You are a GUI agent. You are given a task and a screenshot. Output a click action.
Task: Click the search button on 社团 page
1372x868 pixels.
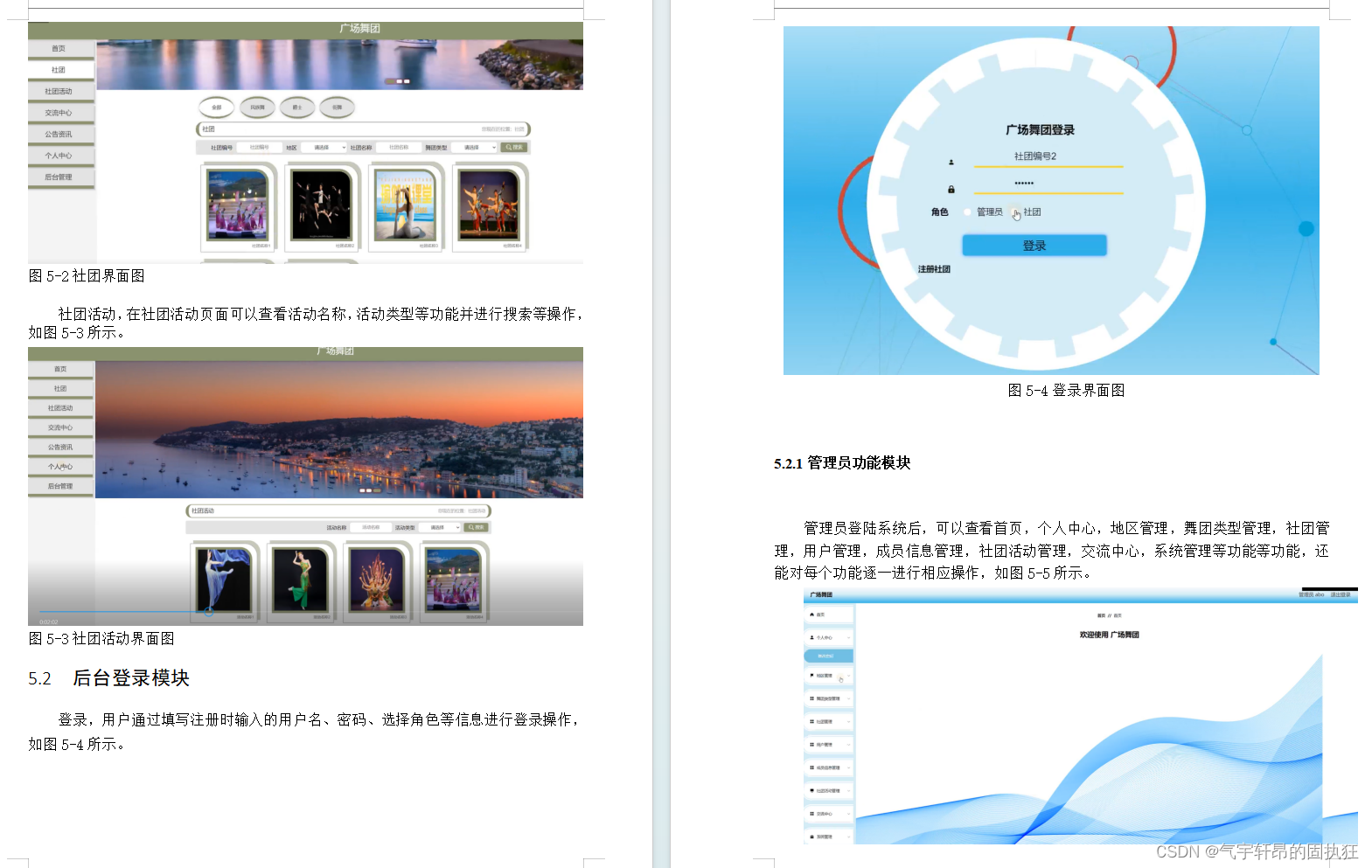click(514, 148)
